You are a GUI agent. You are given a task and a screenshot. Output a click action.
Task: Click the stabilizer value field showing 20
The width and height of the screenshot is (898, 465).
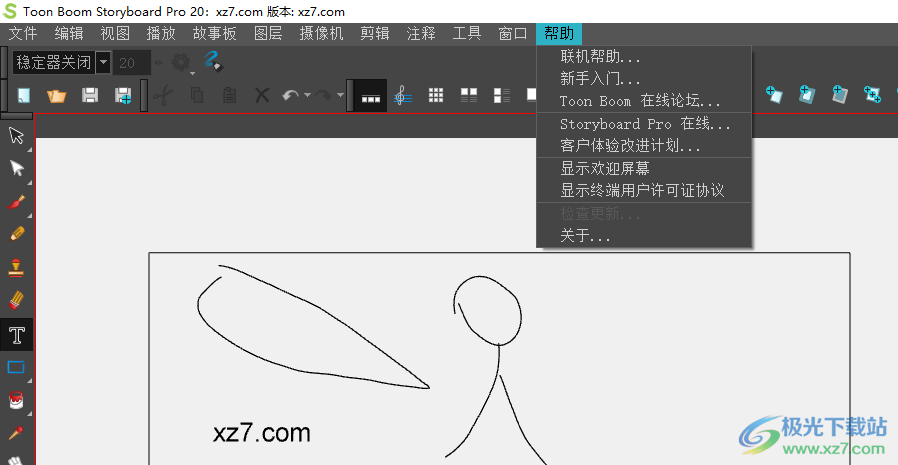click(x=132, y=62)
